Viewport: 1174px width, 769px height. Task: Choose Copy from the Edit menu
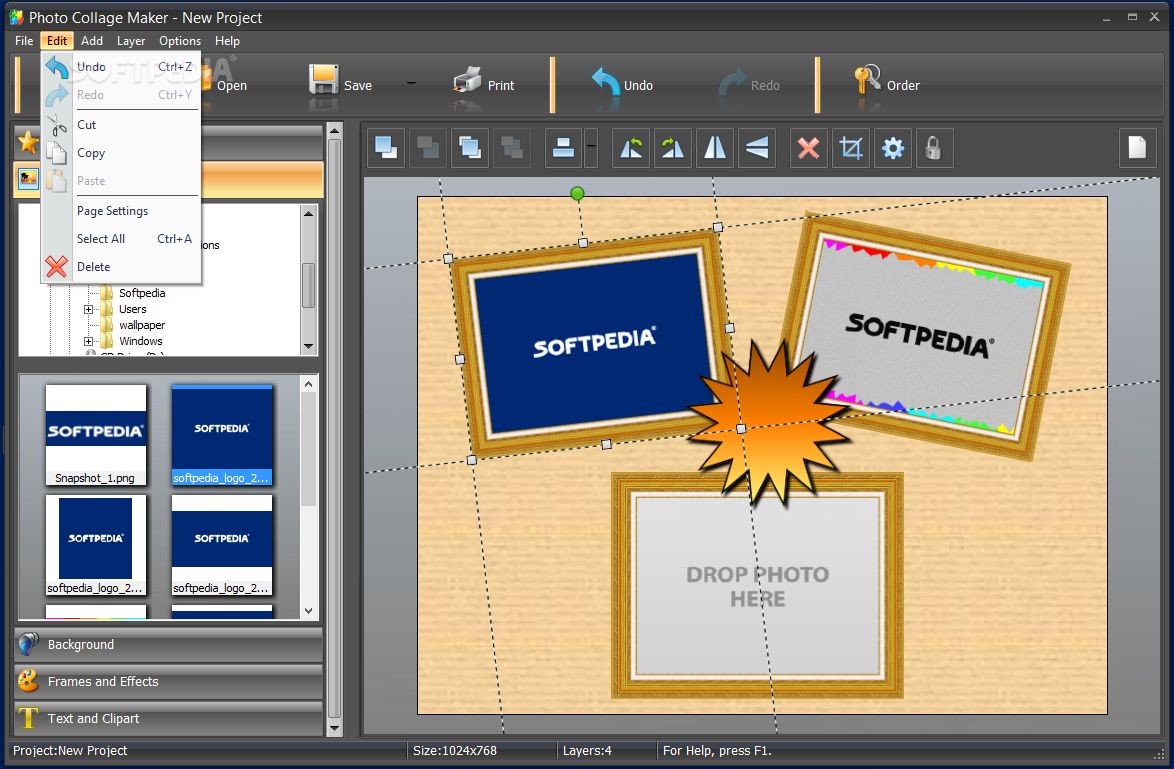point(121,153)
